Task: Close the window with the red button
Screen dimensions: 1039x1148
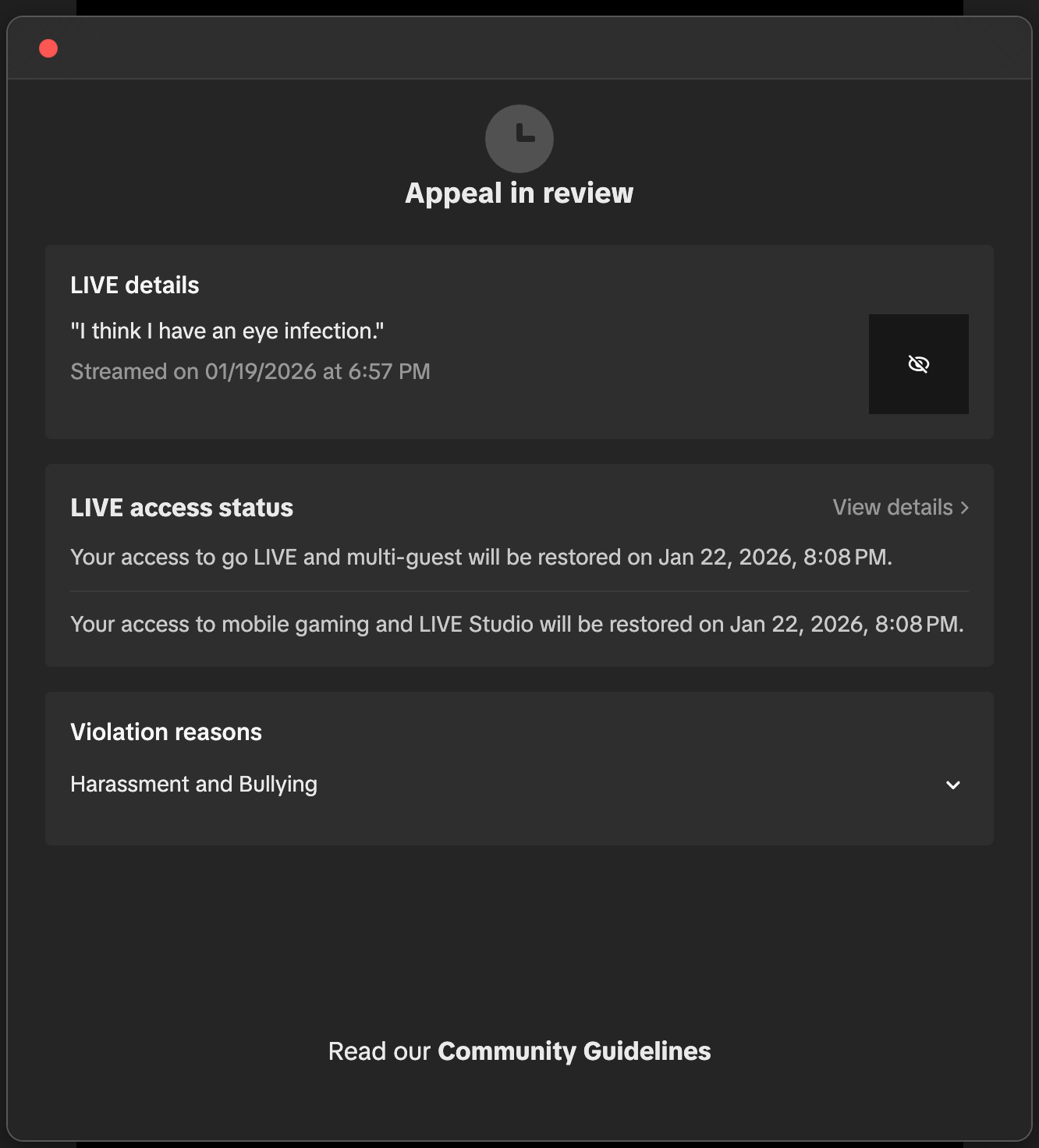Action: (x=48, y=48)
